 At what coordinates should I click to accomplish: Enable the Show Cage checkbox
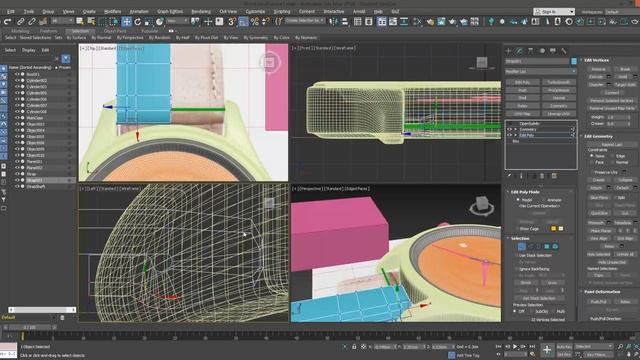click(x=518, y=229)
